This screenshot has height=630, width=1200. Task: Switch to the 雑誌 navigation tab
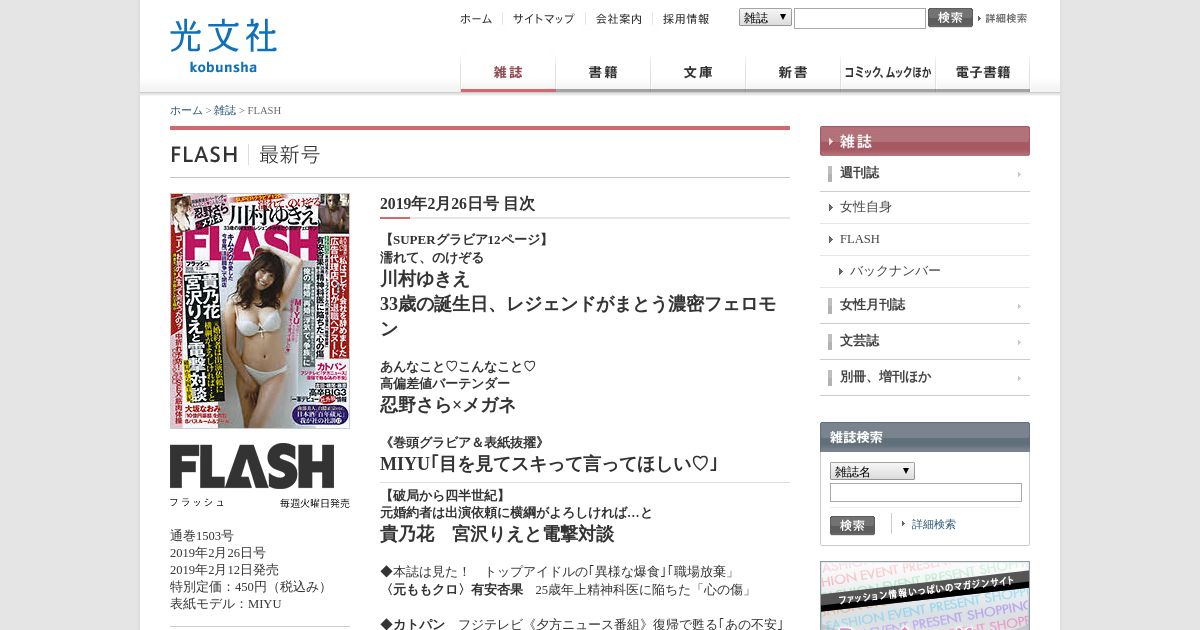coord(508,74)
